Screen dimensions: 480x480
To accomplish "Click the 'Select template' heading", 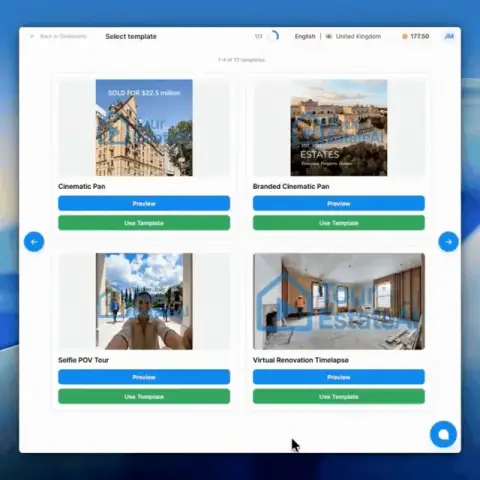I will point(131,36).
